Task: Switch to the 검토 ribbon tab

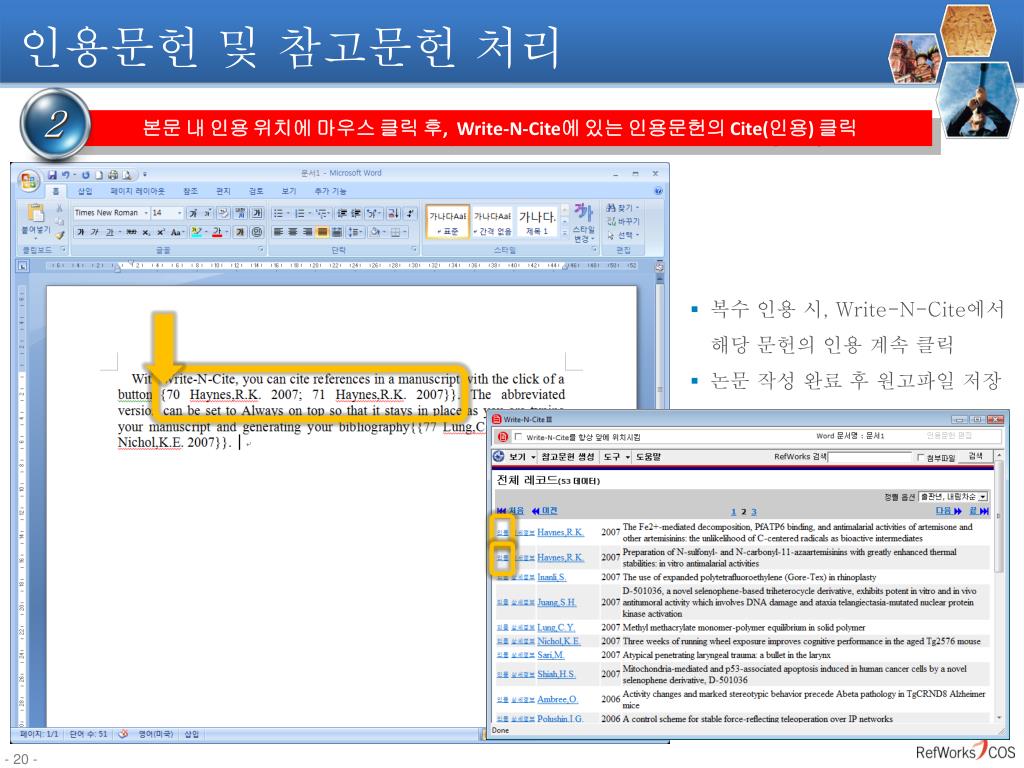Action: tap(256, 191)
